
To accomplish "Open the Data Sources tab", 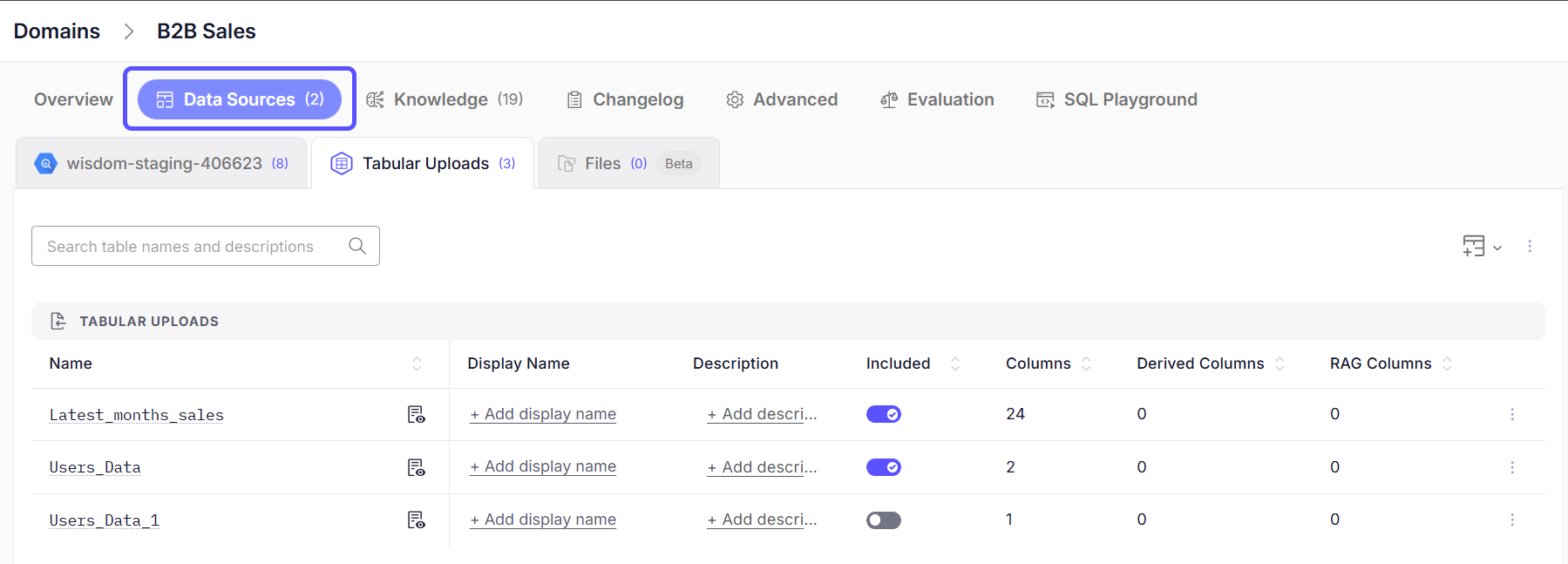I will pyautogui.click(x=240, y=99).
